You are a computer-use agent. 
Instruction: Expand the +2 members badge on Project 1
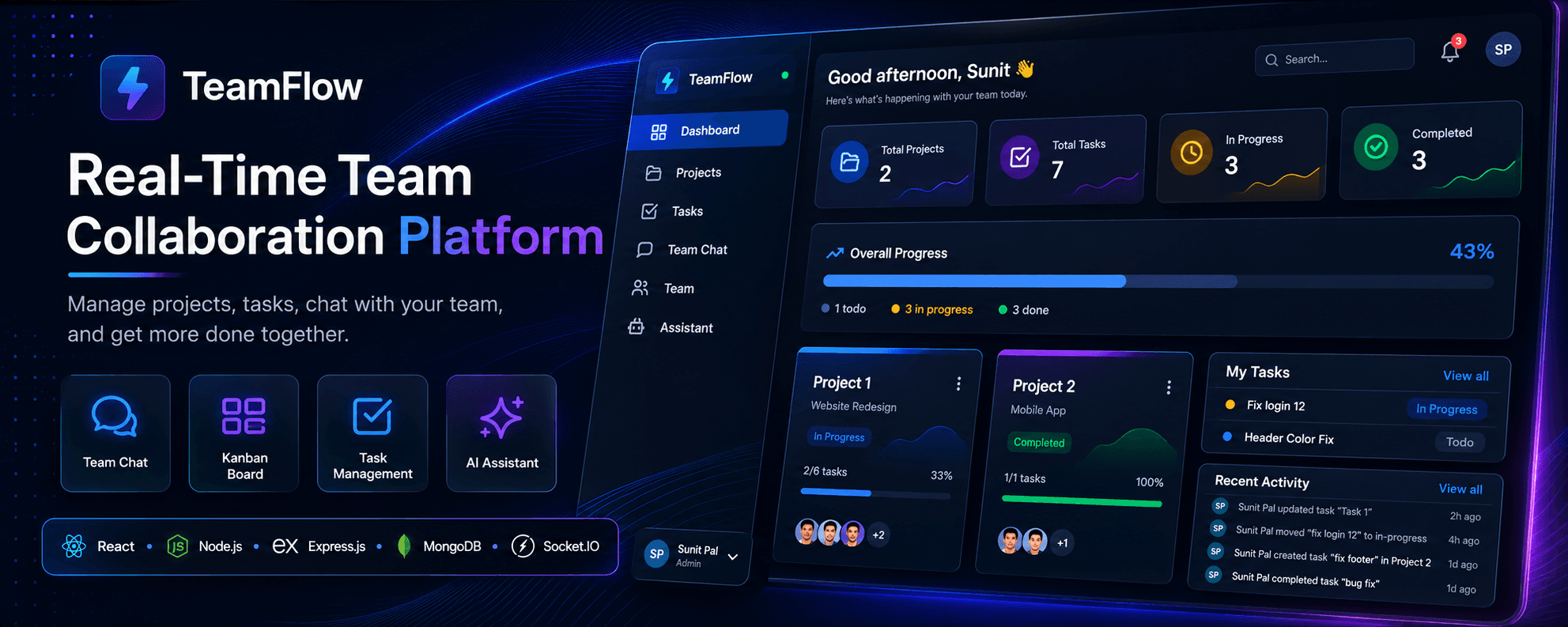878,535
